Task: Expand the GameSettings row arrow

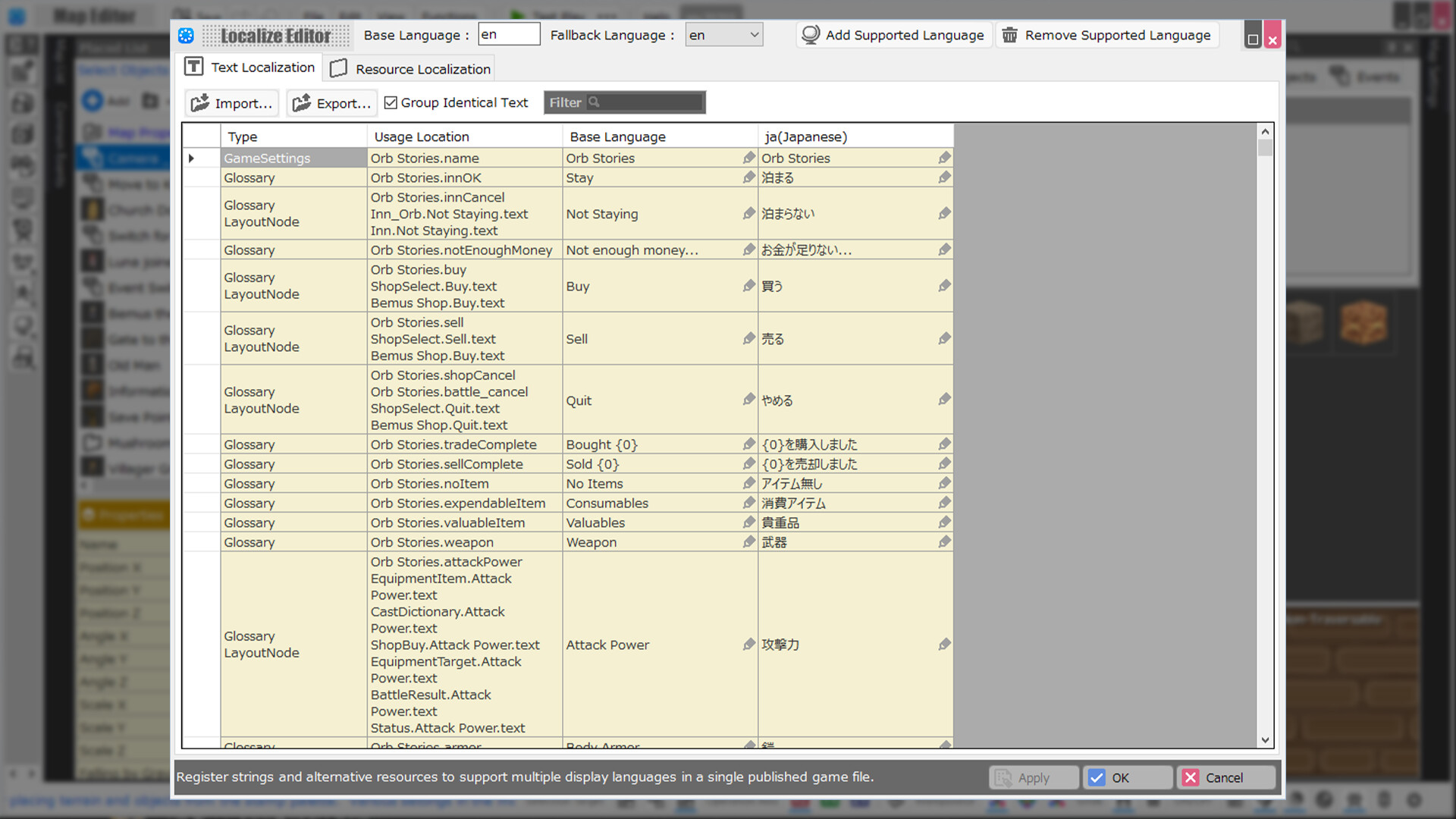Action: tap(193, 158)
